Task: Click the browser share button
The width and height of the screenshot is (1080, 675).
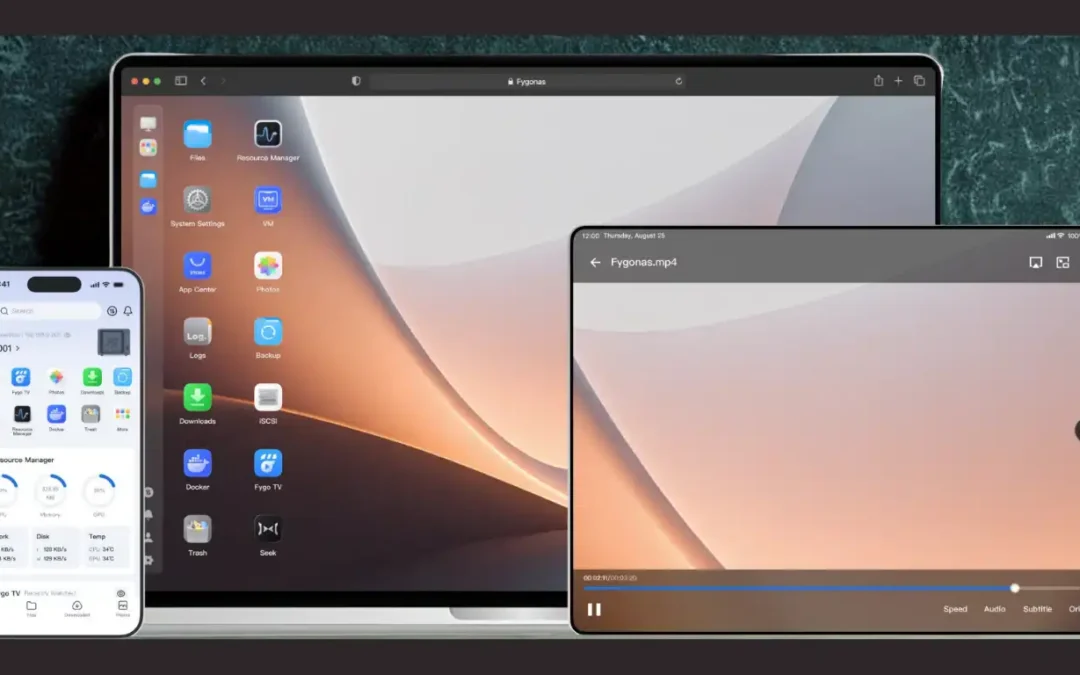Action: pyautogui.click(x=878, y=81)
